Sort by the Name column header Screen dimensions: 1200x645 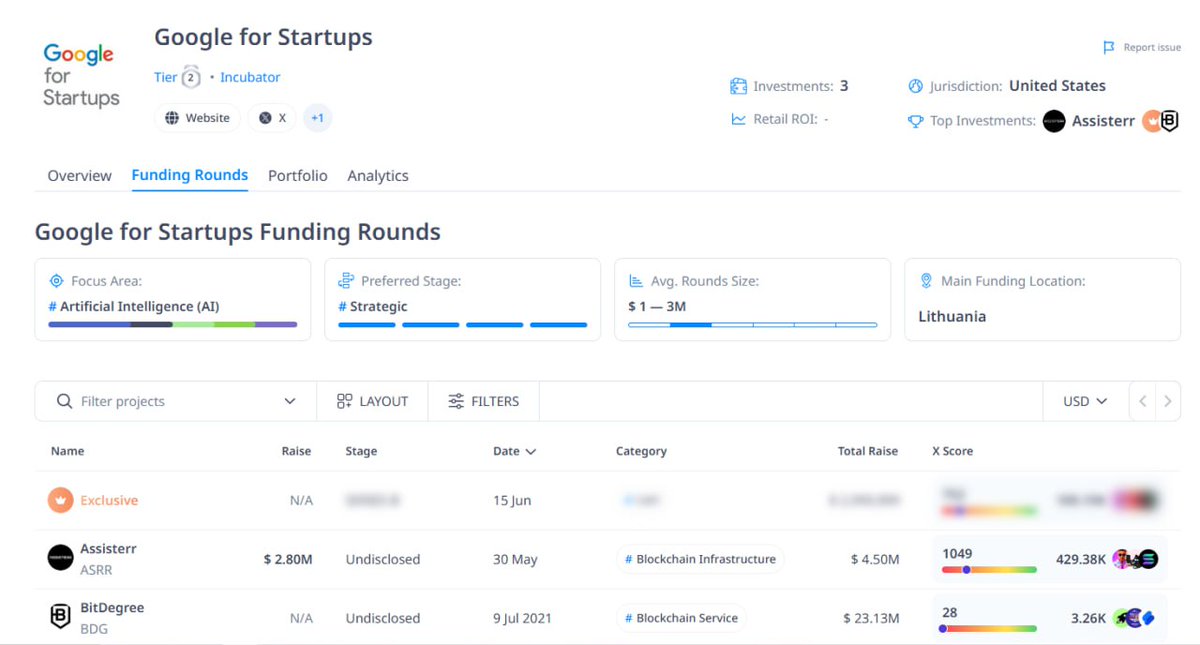coord(67,451)
